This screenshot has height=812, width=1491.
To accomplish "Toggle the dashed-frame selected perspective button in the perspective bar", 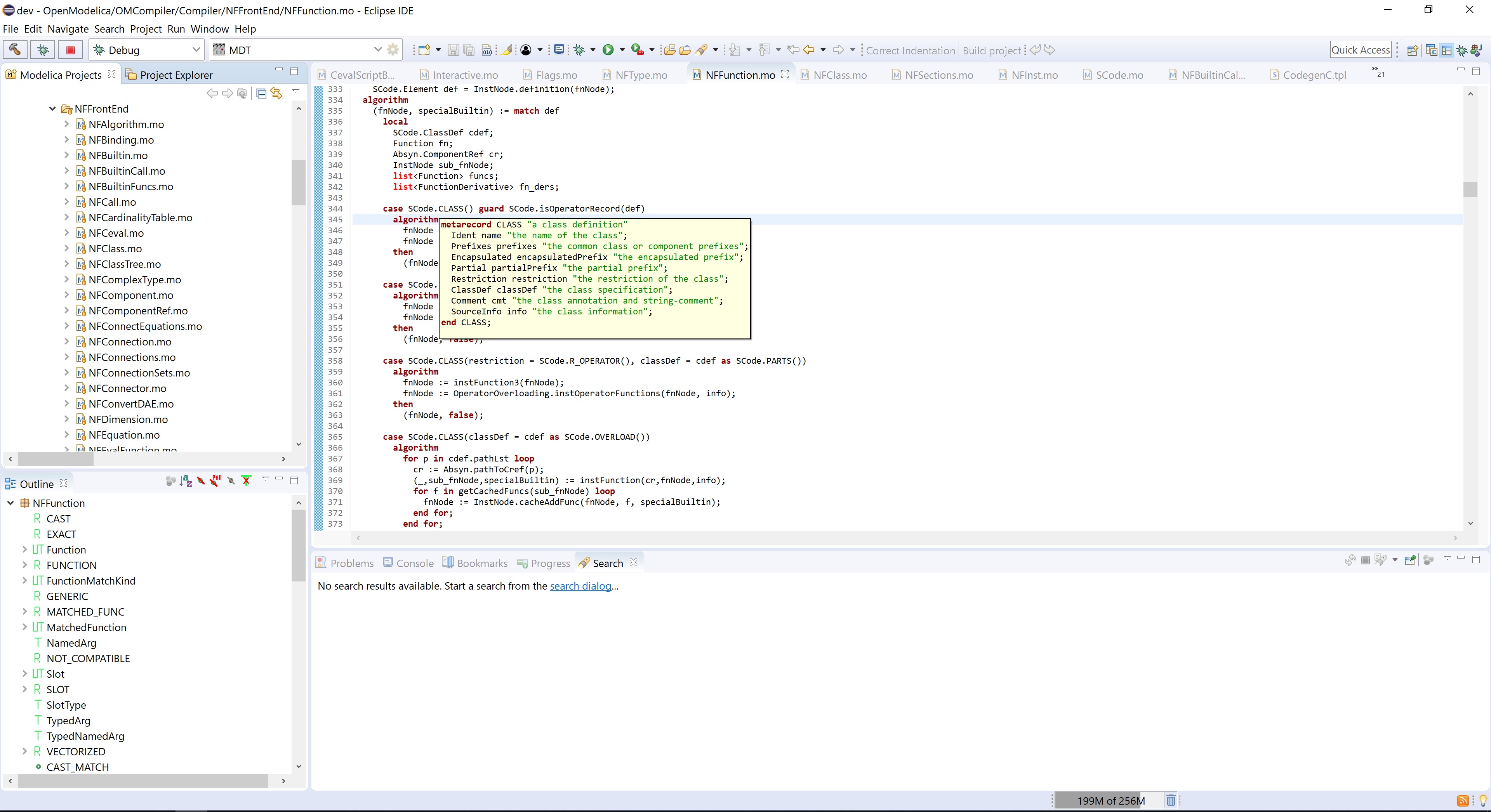I will coord(1446,50).
